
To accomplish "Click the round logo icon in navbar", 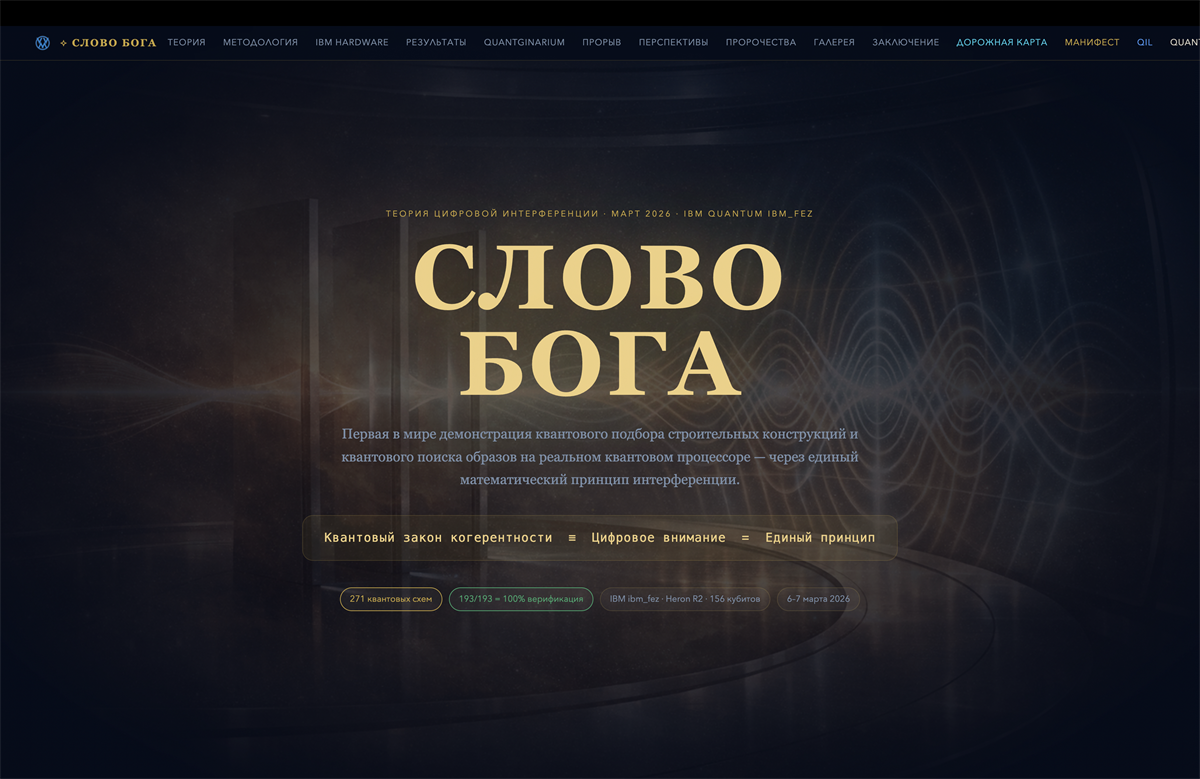I will (x=43, y=43).
